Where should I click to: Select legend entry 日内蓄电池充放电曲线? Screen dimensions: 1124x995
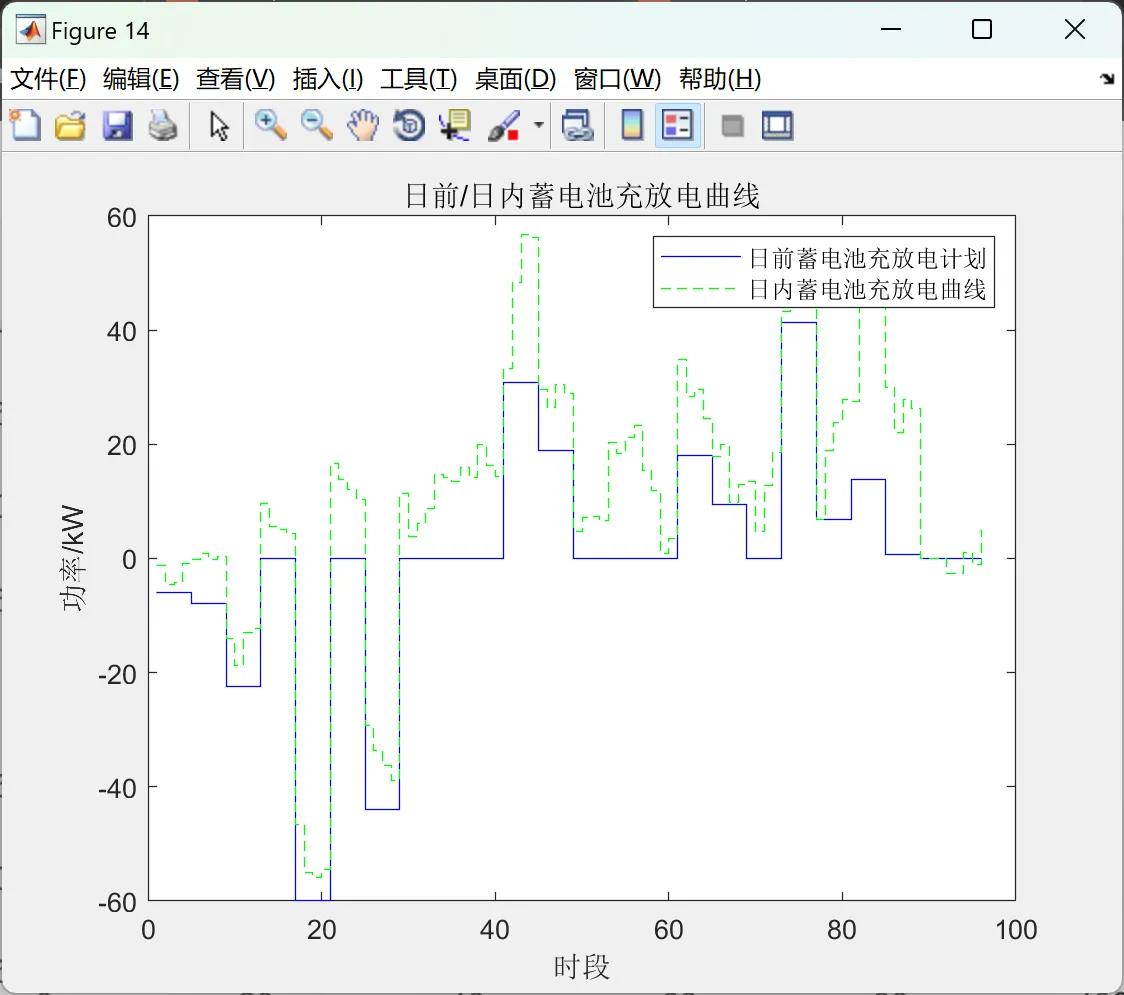click(x=867, y=290)
